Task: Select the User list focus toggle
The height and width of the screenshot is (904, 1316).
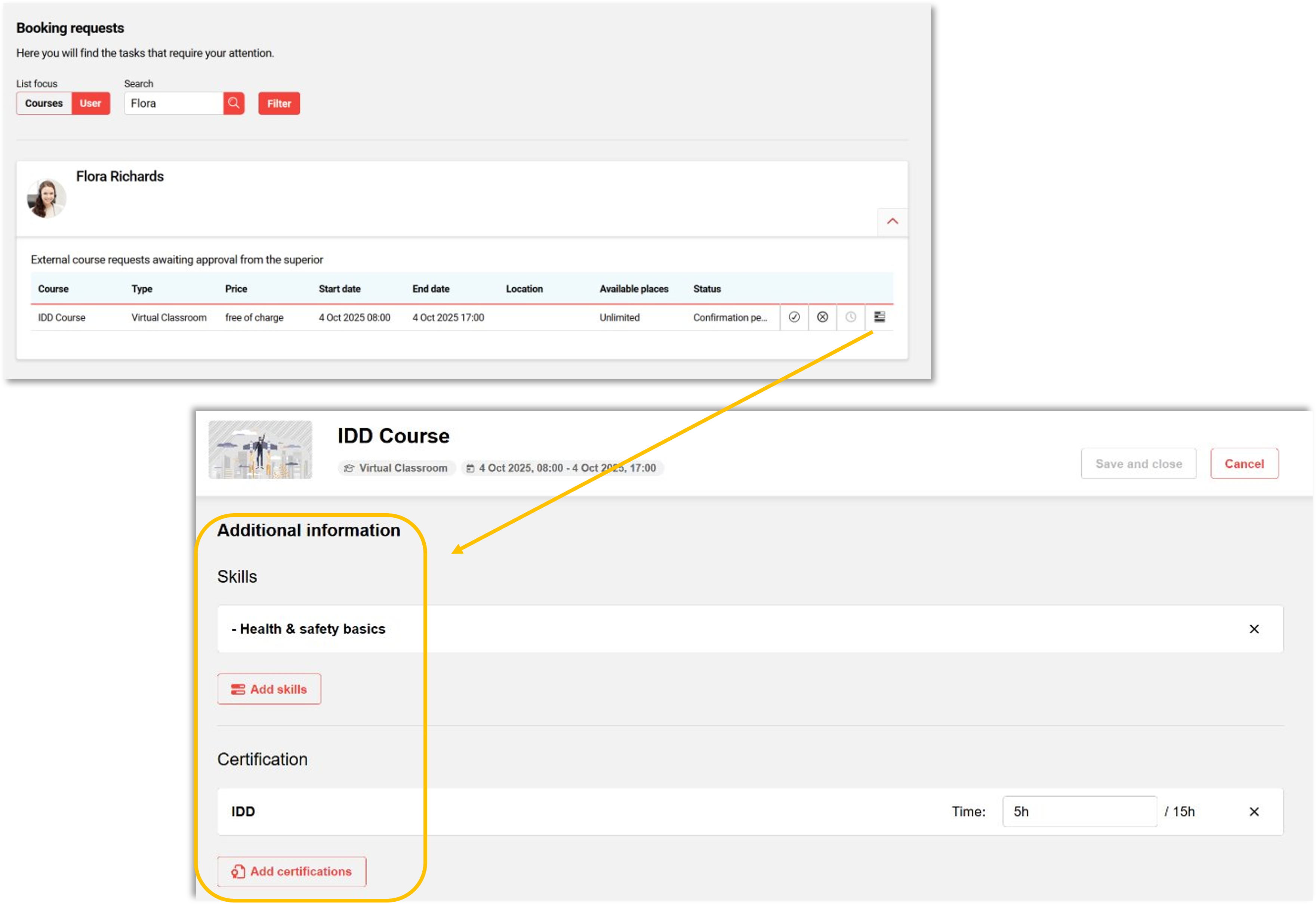Action: (x=90, y=103)
